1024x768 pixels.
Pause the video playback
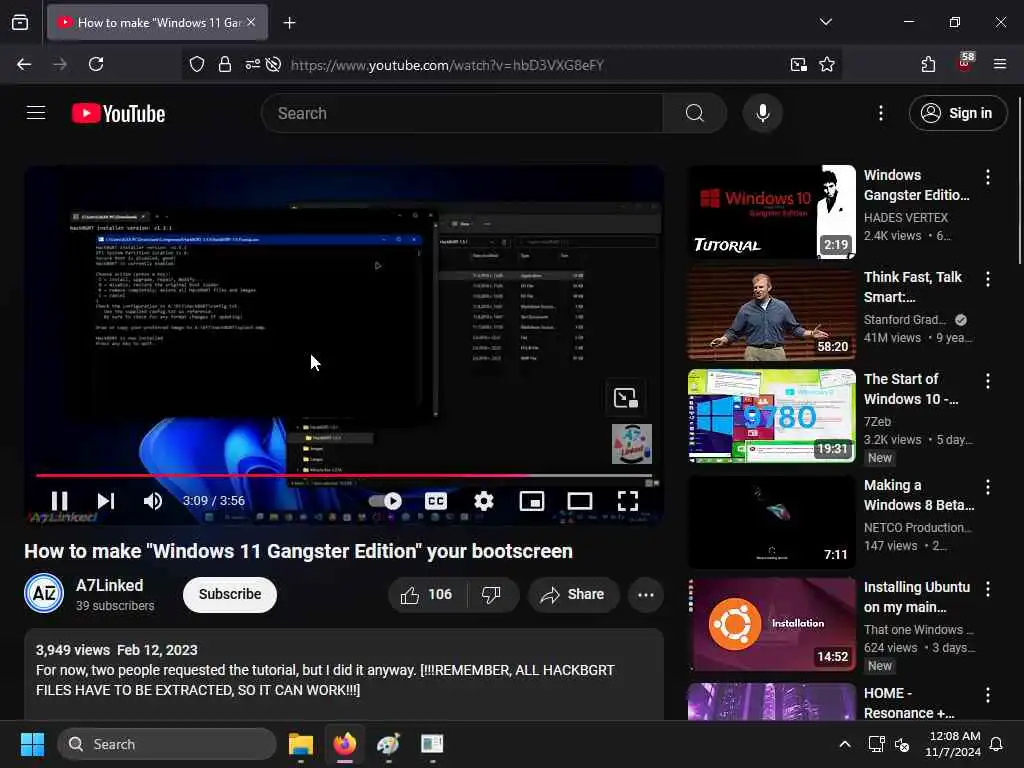pyautogui.click(x=59, y=501)
